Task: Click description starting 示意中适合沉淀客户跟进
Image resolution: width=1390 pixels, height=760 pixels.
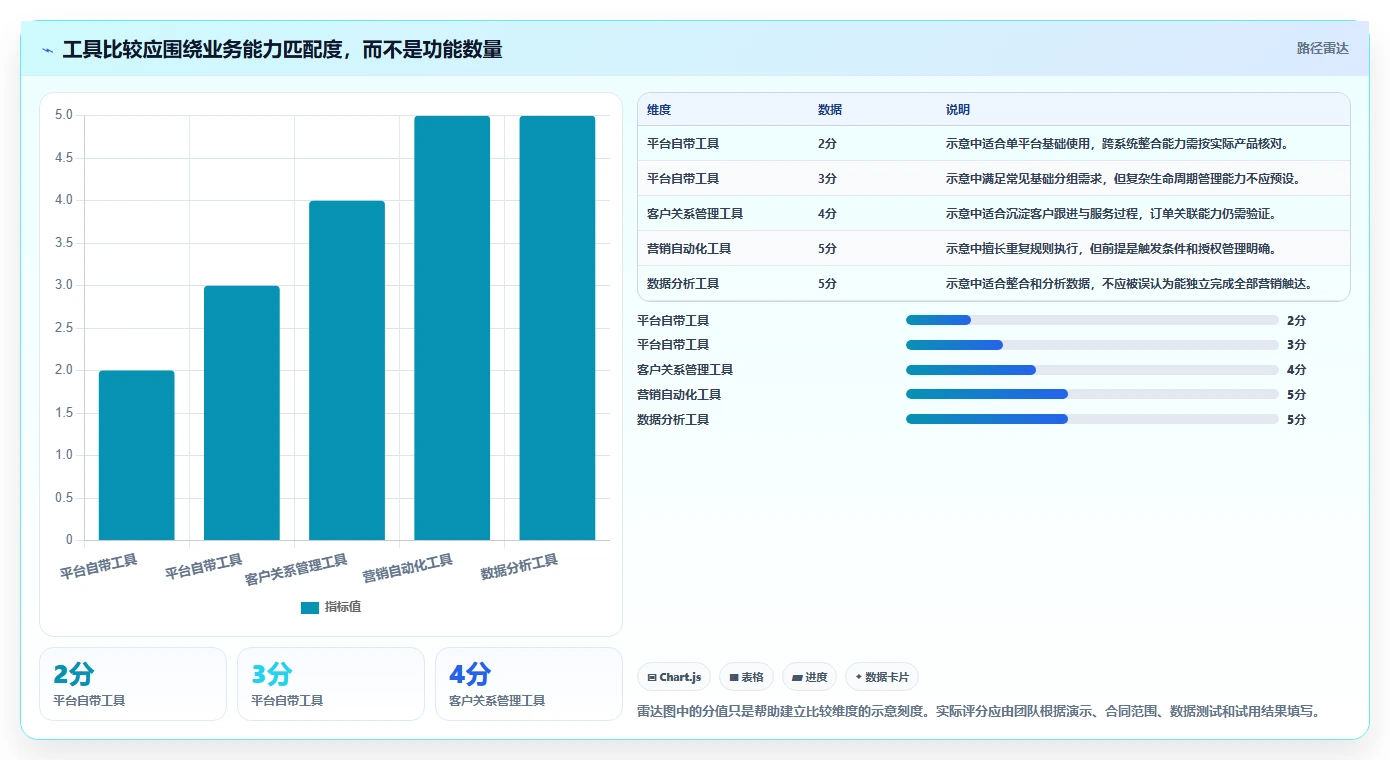Action: click(1111, 214)
